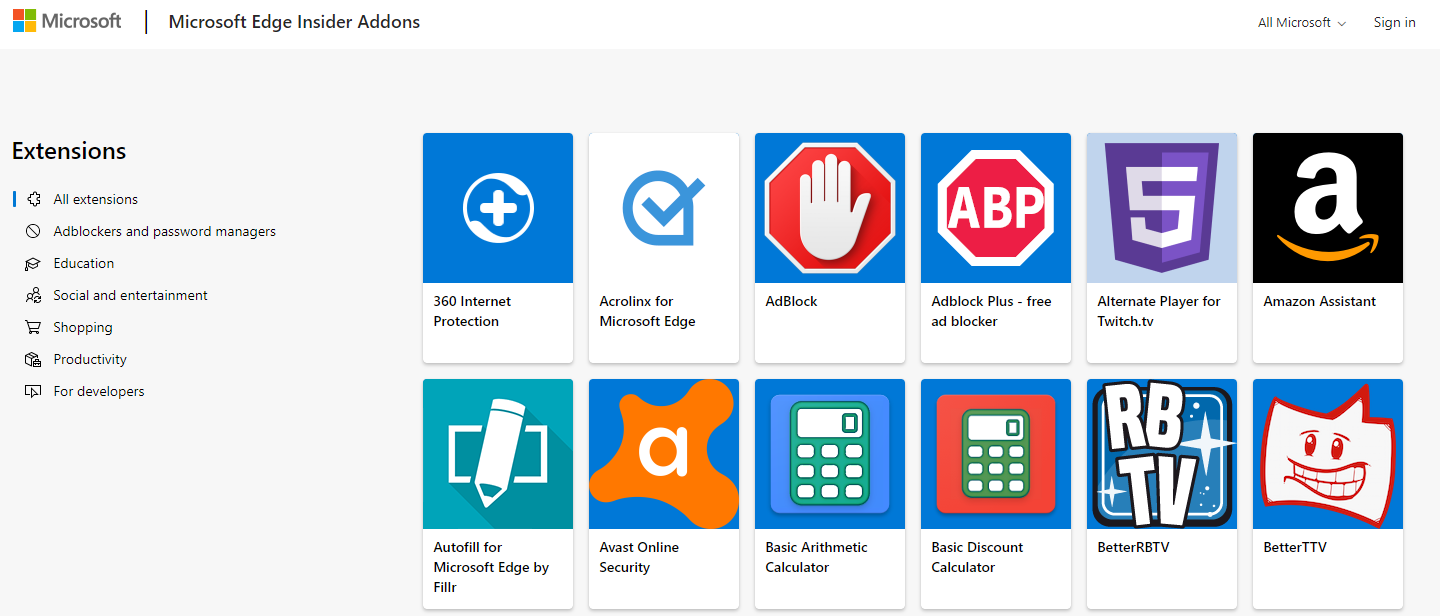Open Social and entertainment category
This screenshot has height=616, width=1440.
click(x=131, y=295)
